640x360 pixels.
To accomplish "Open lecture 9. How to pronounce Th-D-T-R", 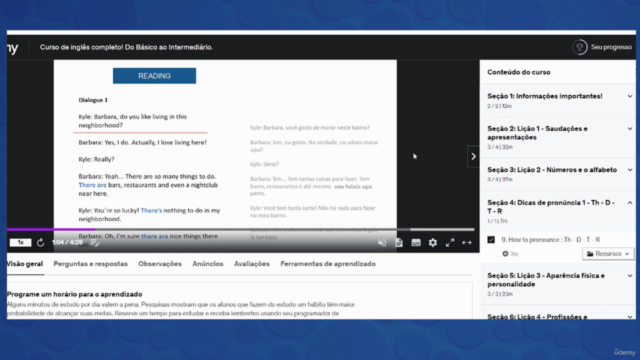I will click(x=551, y=240).
